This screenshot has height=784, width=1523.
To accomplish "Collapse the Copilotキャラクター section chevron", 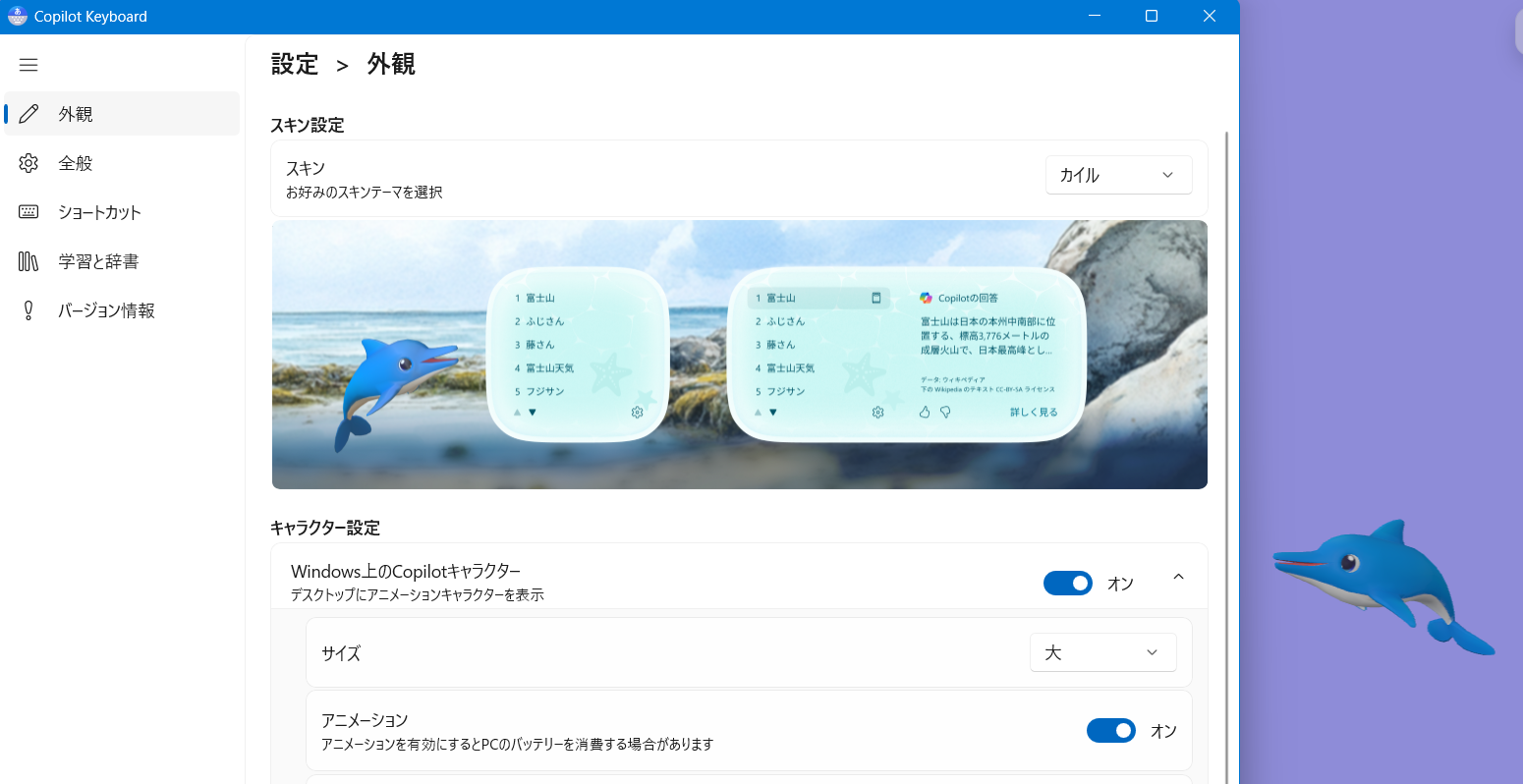I will [x=1178, y=577].
